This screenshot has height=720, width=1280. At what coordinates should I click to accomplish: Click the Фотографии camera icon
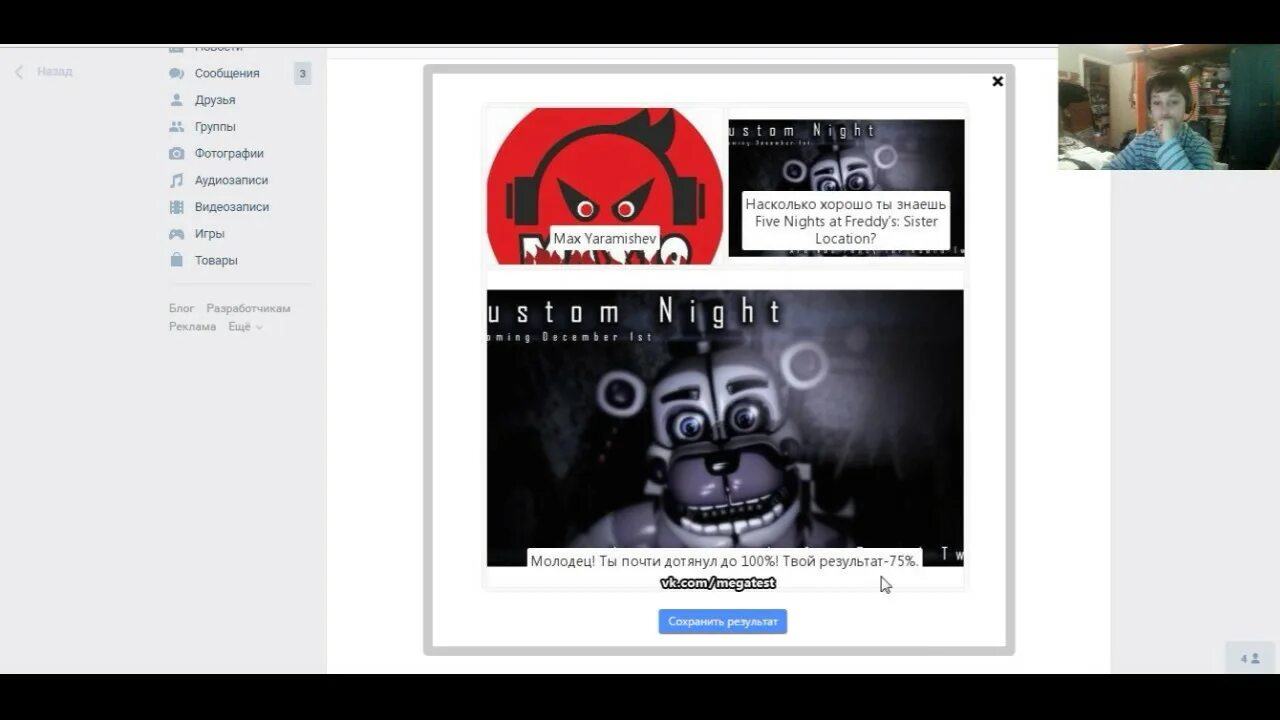click(x=176, y=153)
